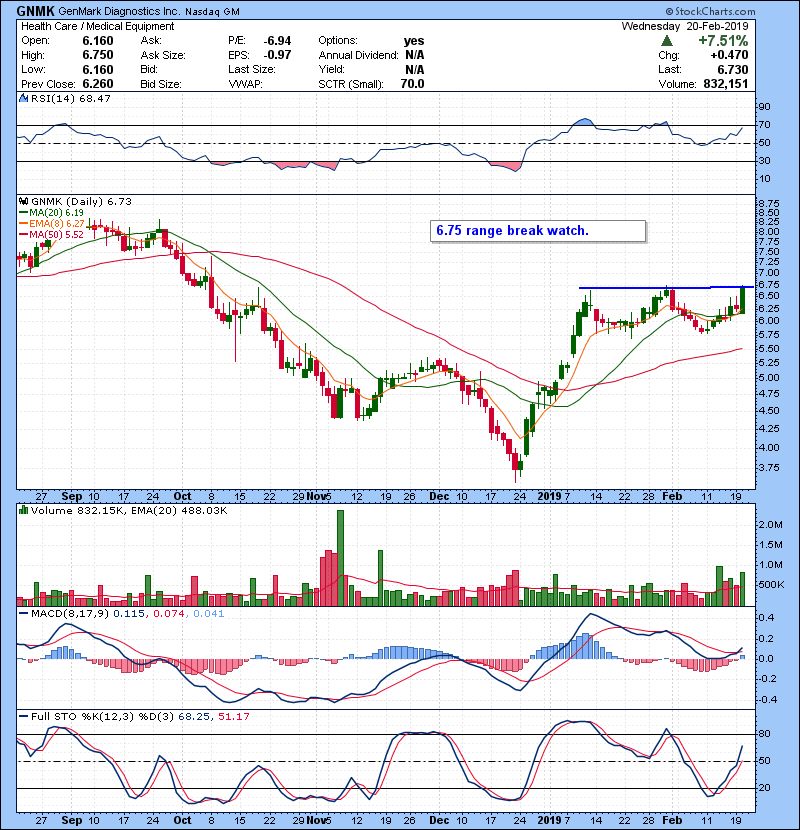Click the Options value yes
The image size is (800, 830).
tap(414, 41)
